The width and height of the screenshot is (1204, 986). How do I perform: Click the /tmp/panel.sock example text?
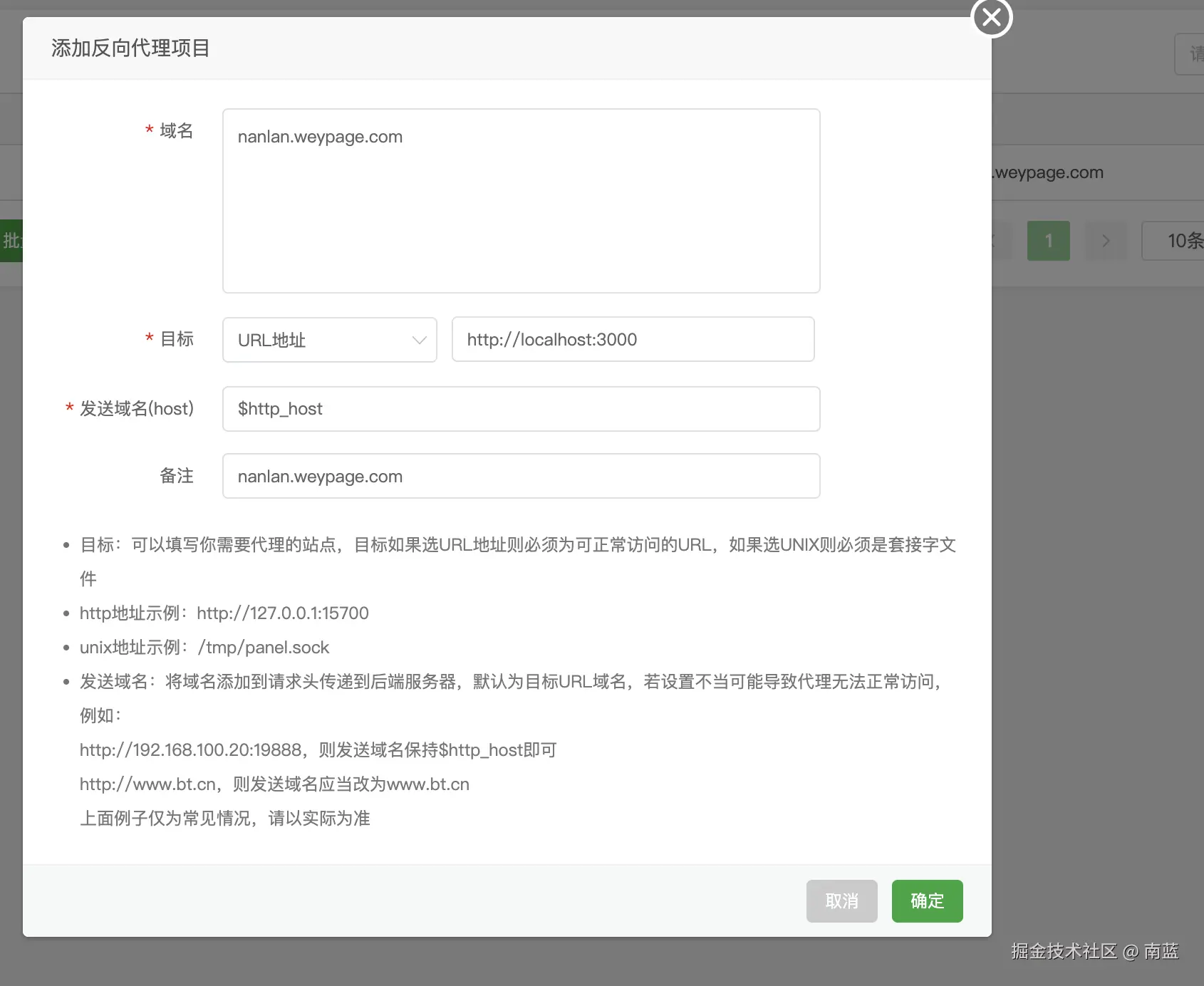(264, 647)
